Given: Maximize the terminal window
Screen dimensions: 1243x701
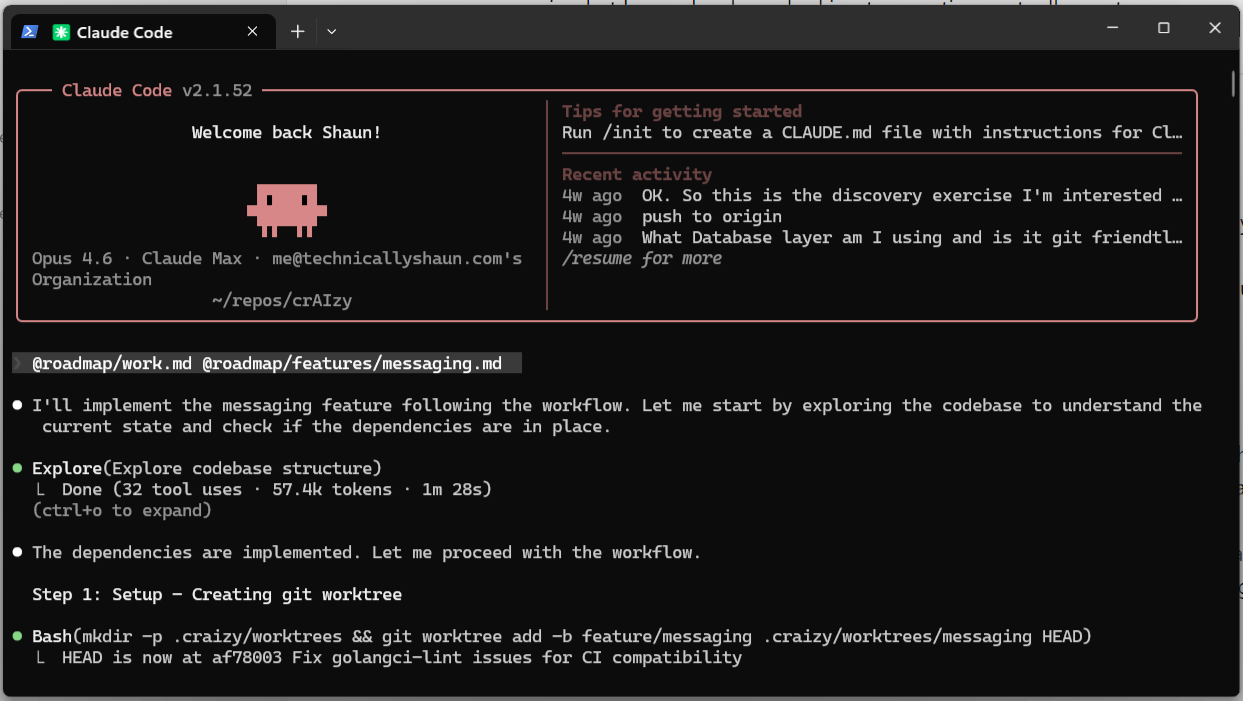Looking at the screenshot, I should coord(1164,28).
